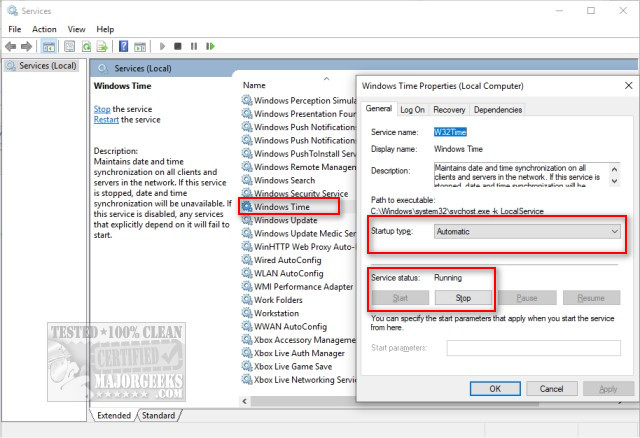Select the Xbox Live Auth Manager service
The height and width of the screenshot is (438, 640).
point(299,353)
